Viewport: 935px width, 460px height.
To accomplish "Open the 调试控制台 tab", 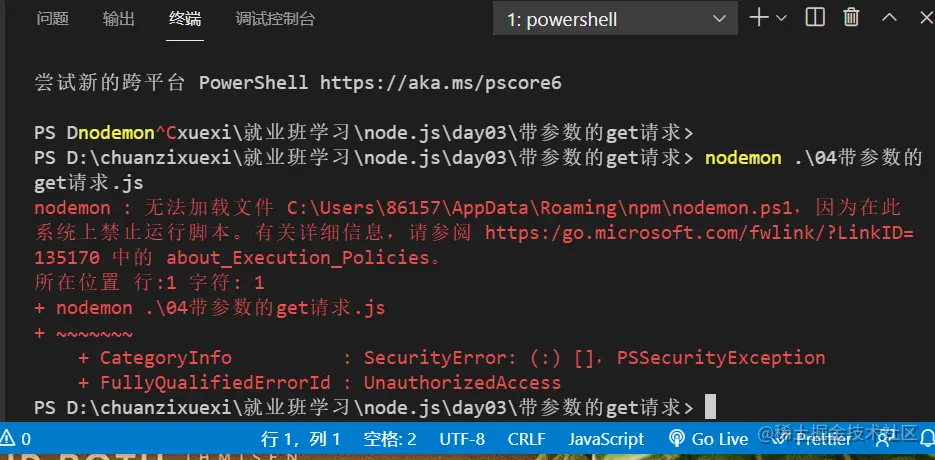I will (x=275, y=19).
